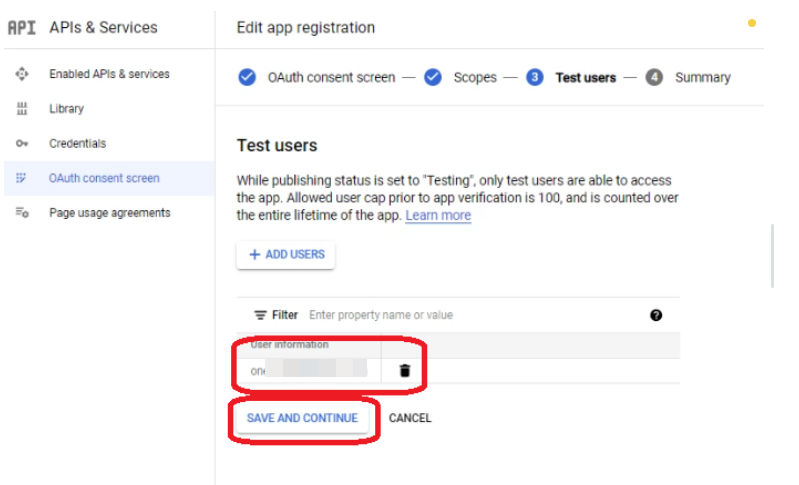Click the page vertical scrollbar

(772, 255)
